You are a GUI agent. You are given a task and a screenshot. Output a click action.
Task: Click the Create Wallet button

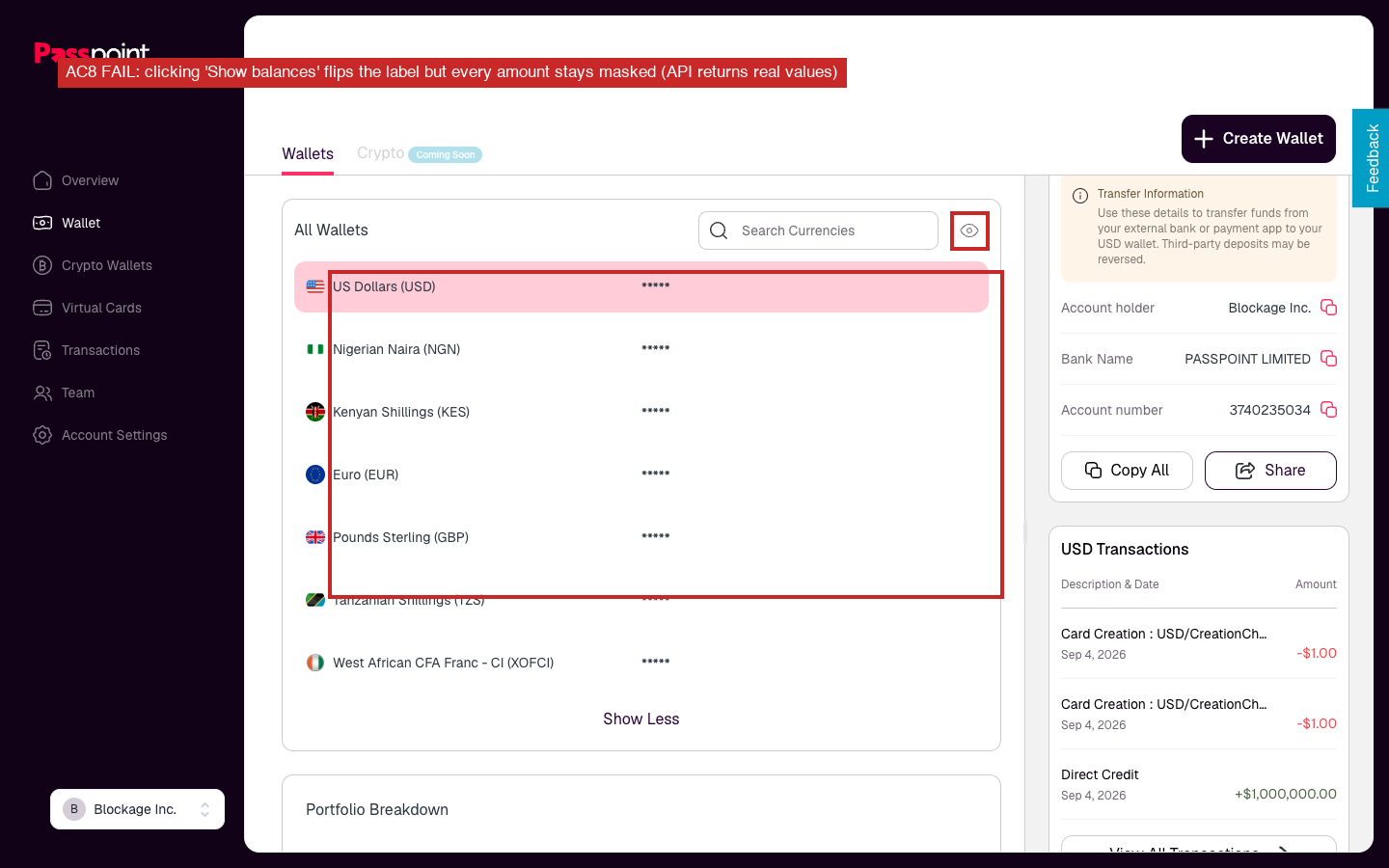pos(1259,139)
